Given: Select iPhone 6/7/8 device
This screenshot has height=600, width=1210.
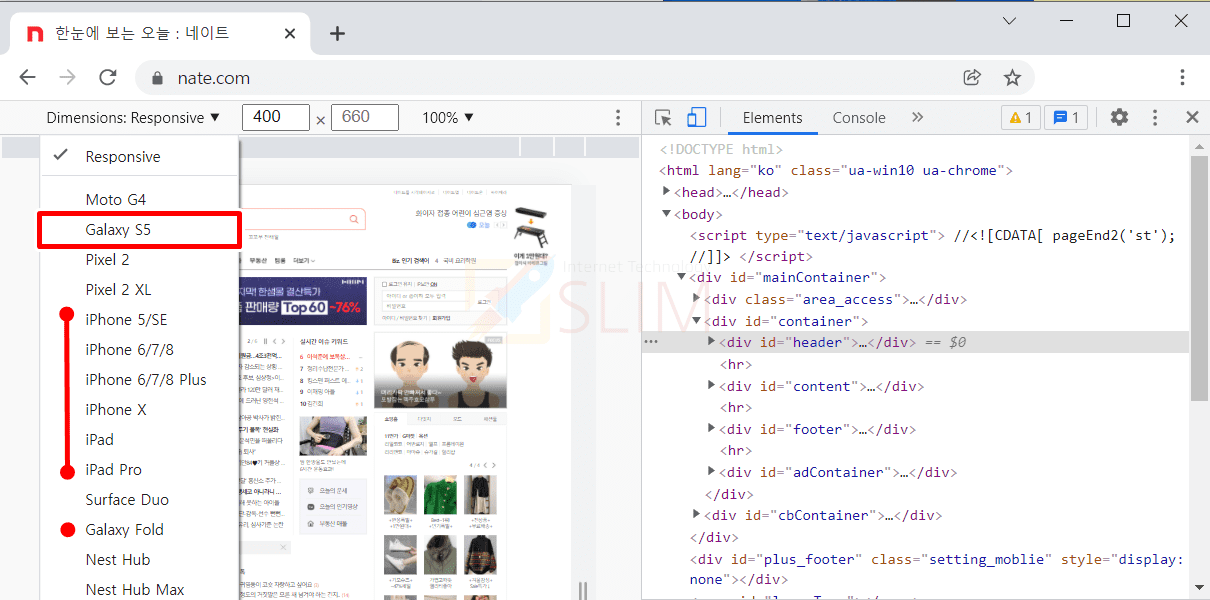Looking at the screenshot, I should [140, 350].
